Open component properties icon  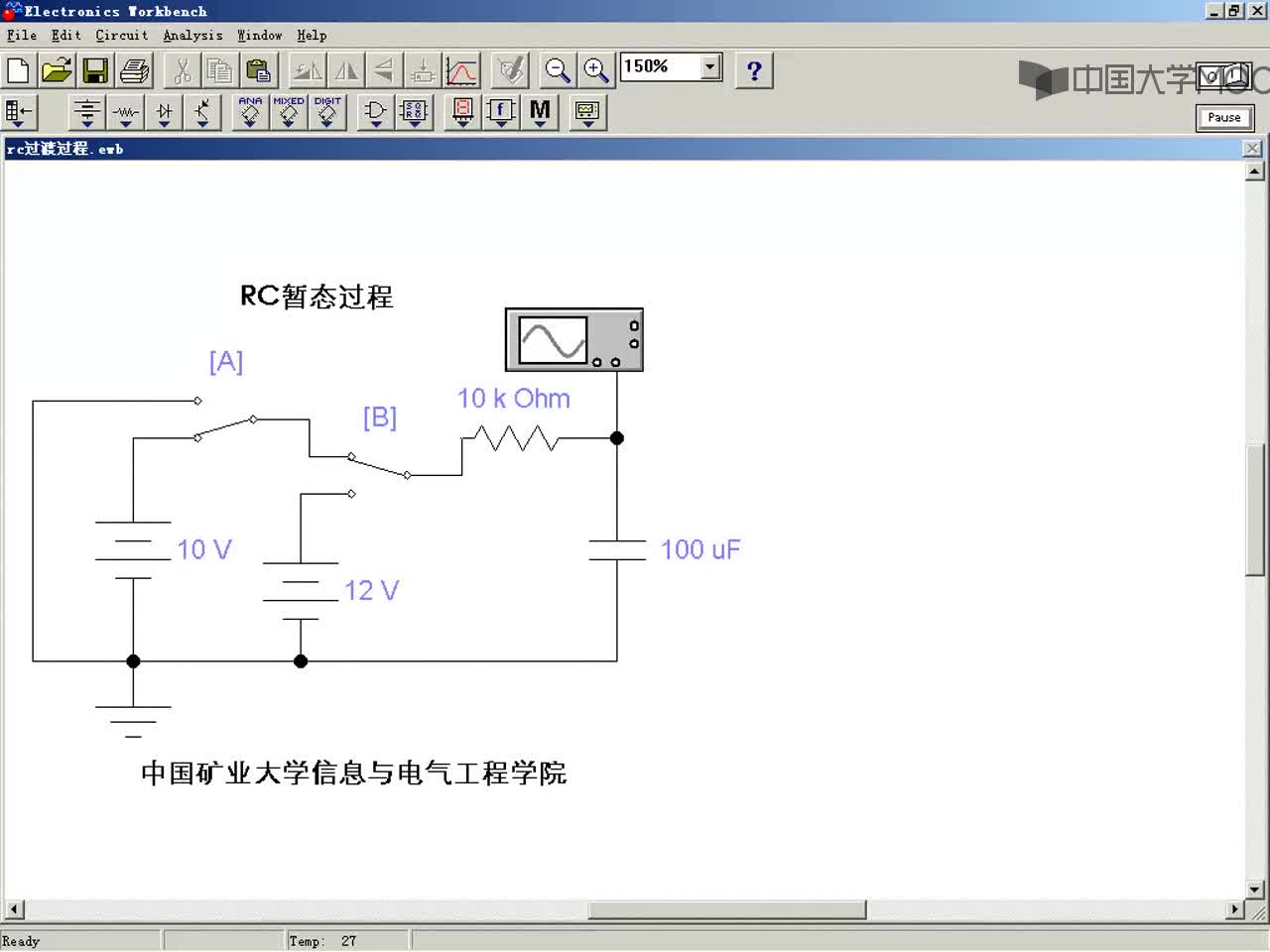click(x=510, y=70)
